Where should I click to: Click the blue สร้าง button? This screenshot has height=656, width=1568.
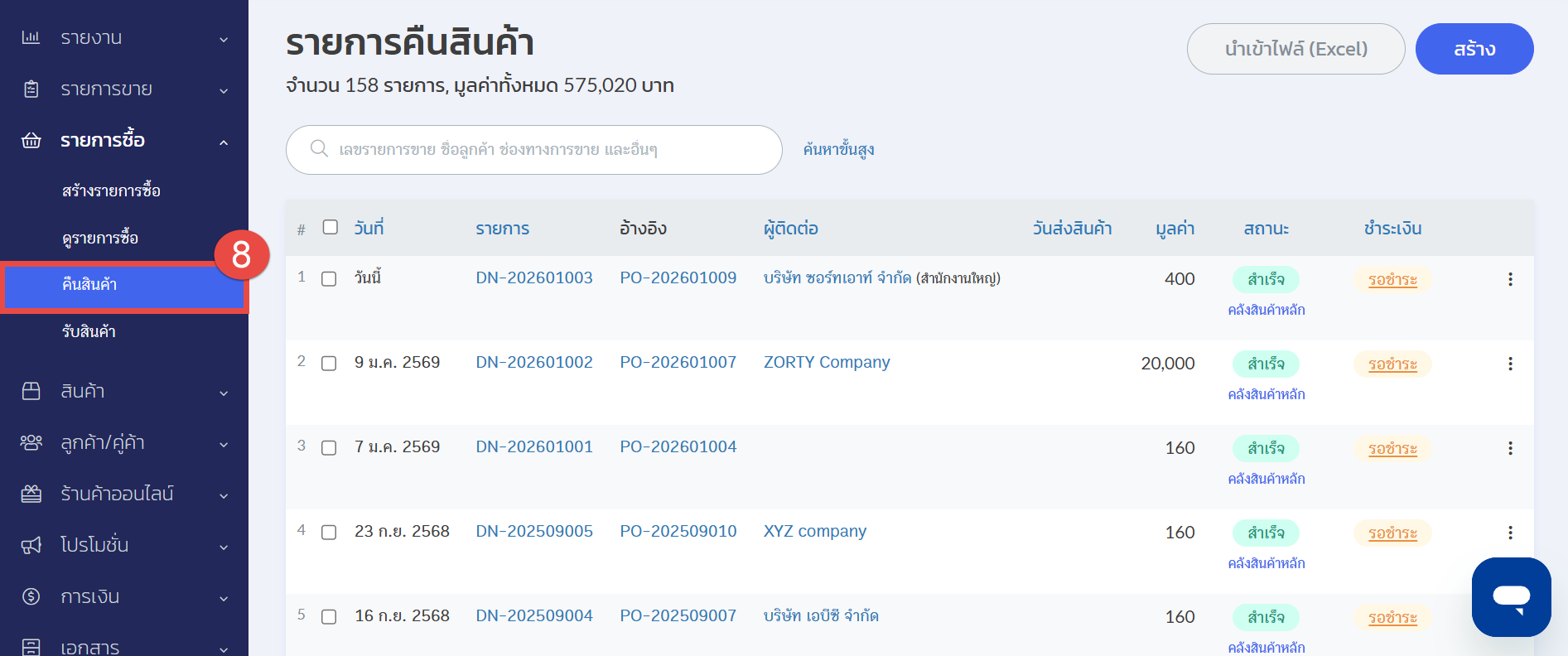1474,49
